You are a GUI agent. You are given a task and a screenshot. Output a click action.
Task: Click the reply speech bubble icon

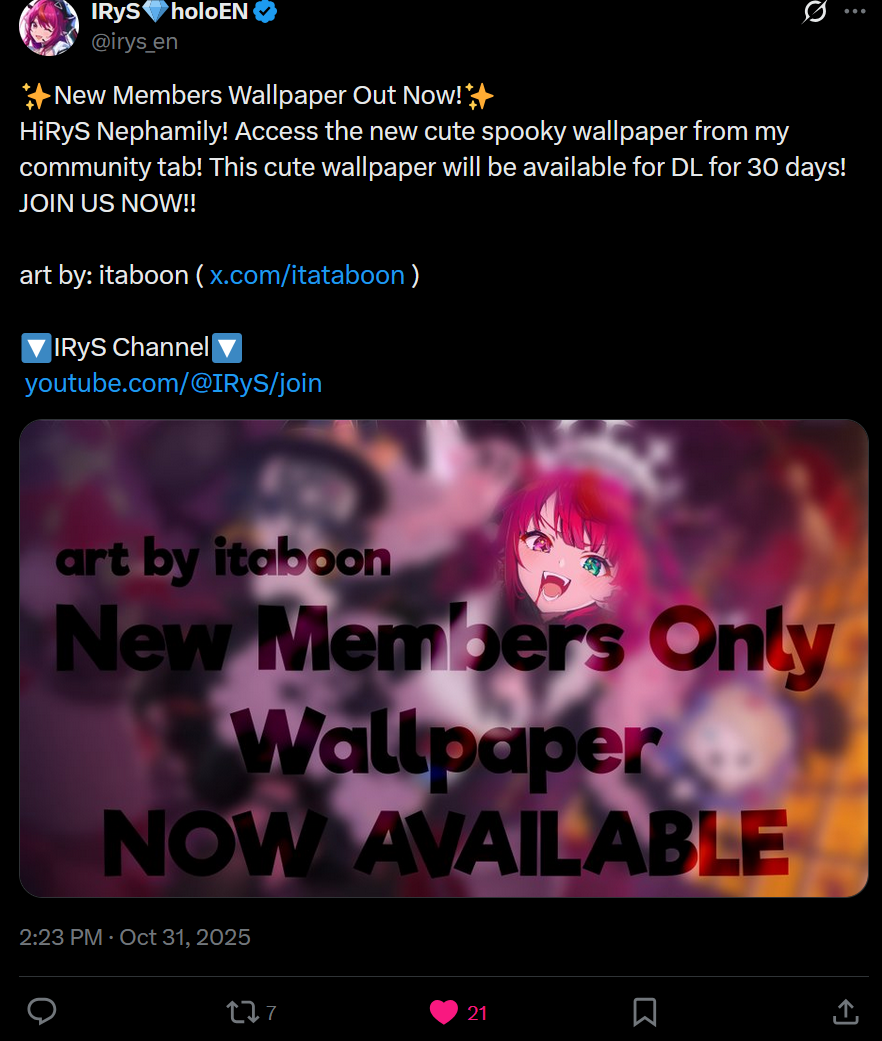(x=42, y=1012)
